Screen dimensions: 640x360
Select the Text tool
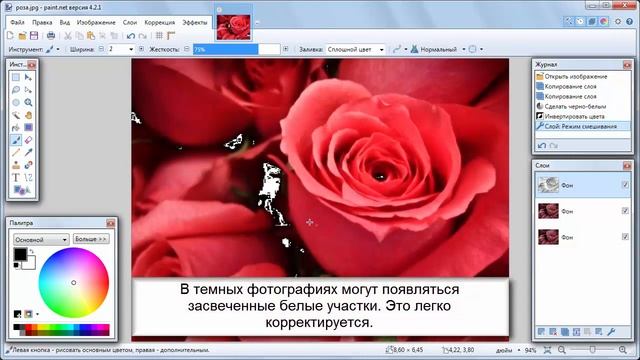[x=16, y=178]
